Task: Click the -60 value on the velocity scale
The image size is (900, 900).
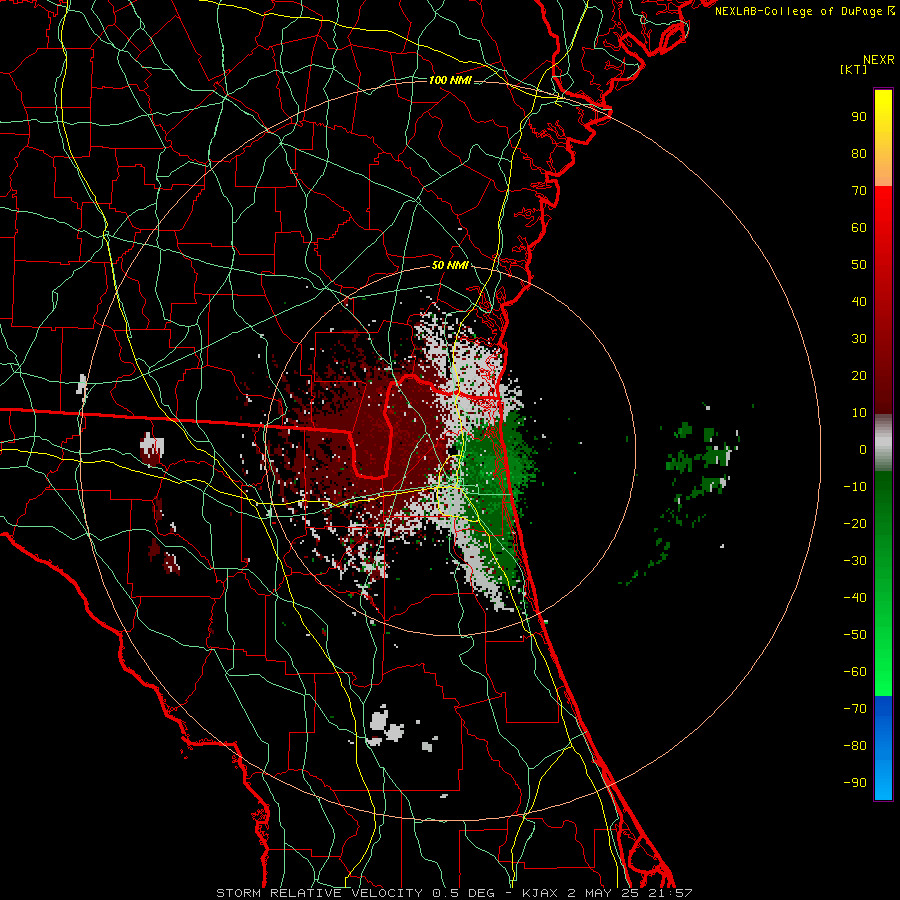Action: coord(855,672)
